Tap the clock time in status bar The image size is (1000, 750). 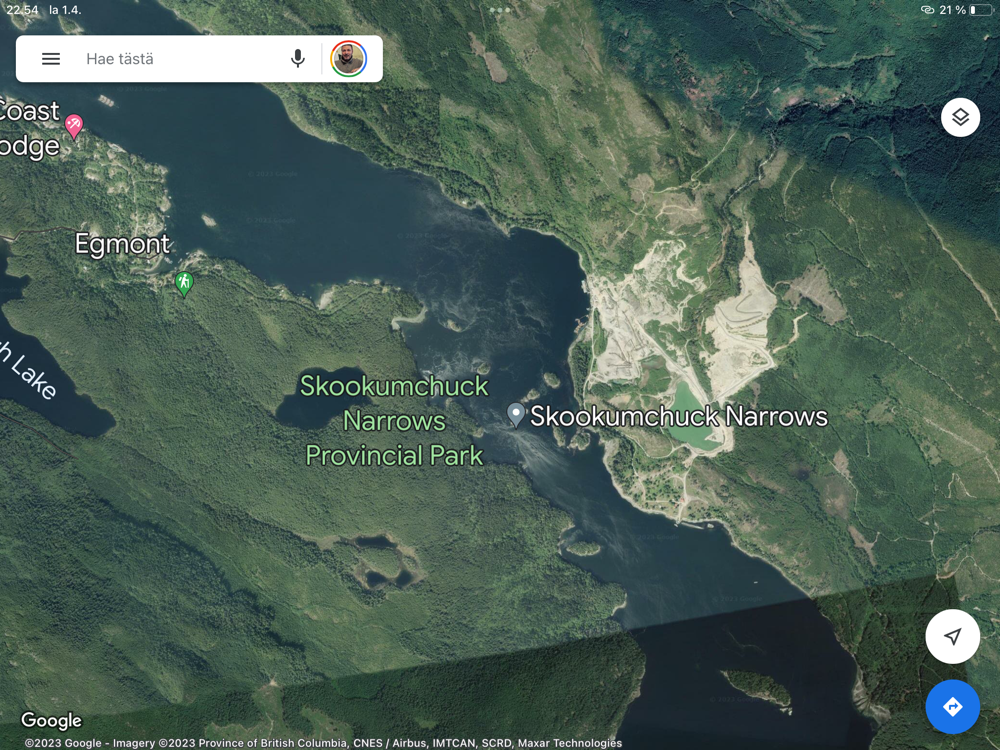tap(22, 10)
